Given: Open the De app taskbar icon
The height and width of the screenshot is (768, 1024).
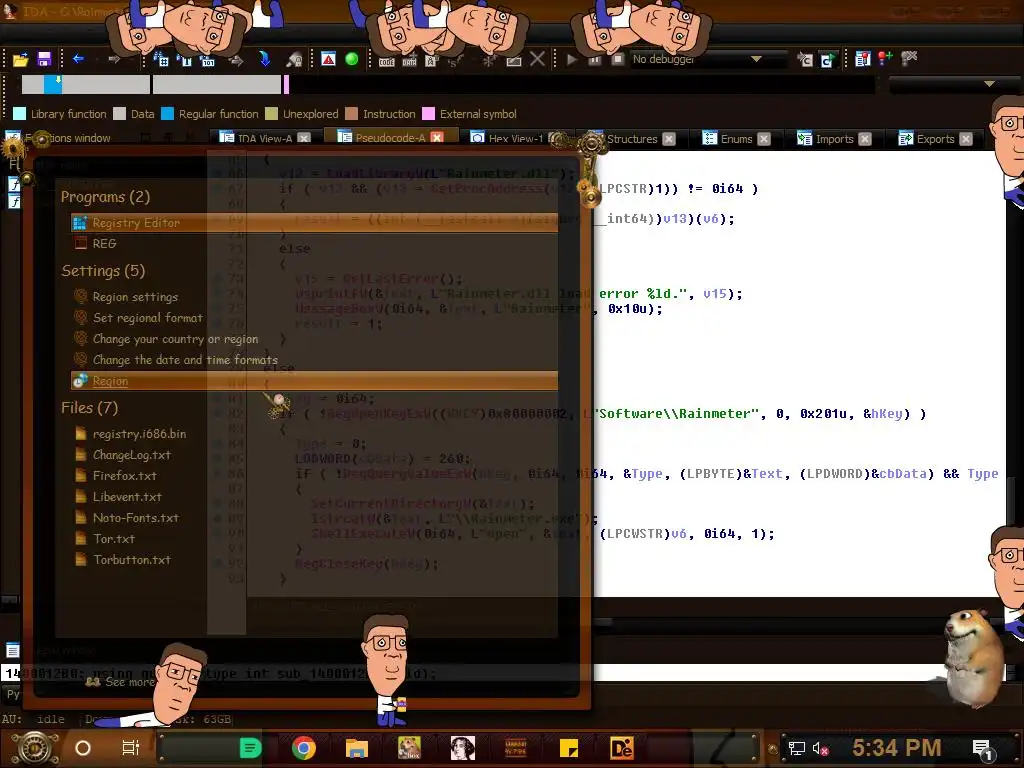Looking at the screenshot, I should pyautogui.click(x=621, y=748).
